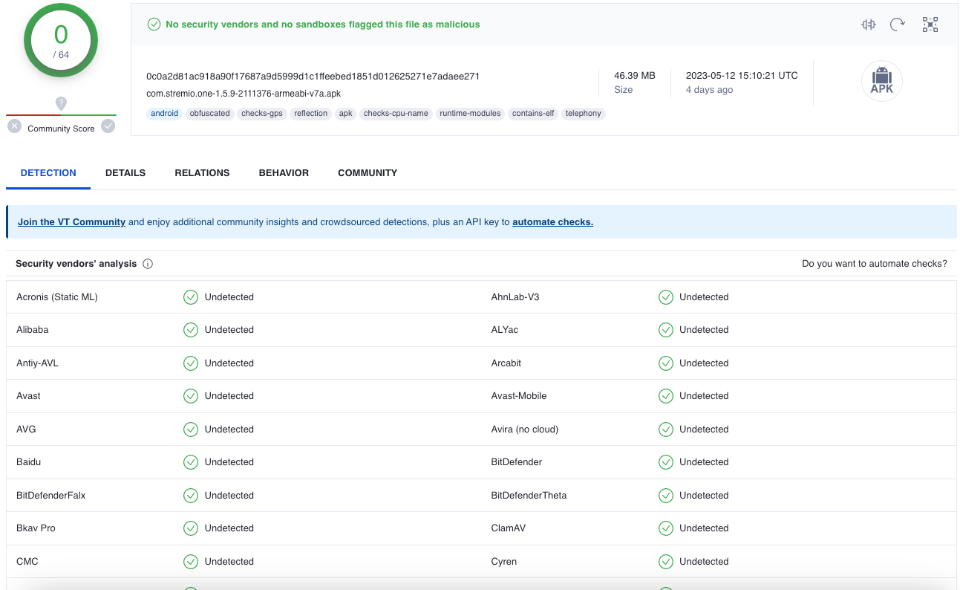Click the BitDefenderFalx undetected check icon
The height and width of the screenshot is (590, 960).
pyautogui.click(x=190, y=496)
